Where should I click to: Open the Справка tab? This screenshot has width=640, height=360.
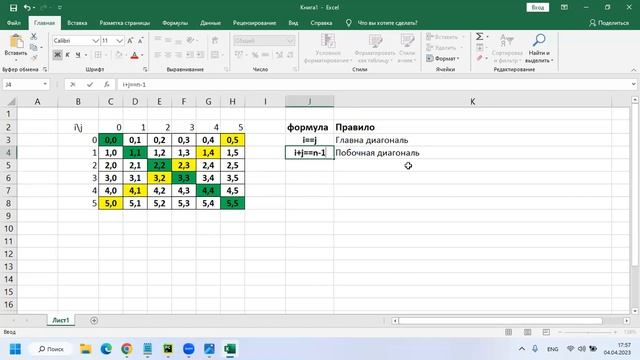321,23
